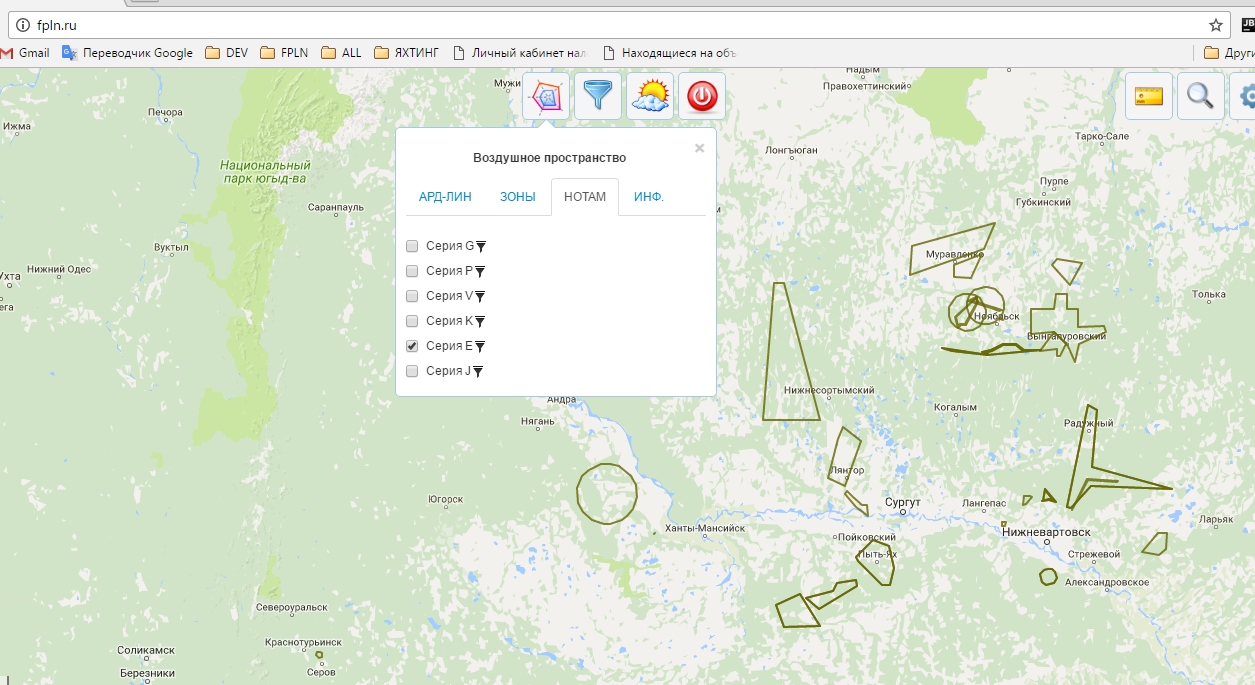Screen dimensions: 1255x685
Task: Enable the Серия G checkbox
Action: [412, 246]
